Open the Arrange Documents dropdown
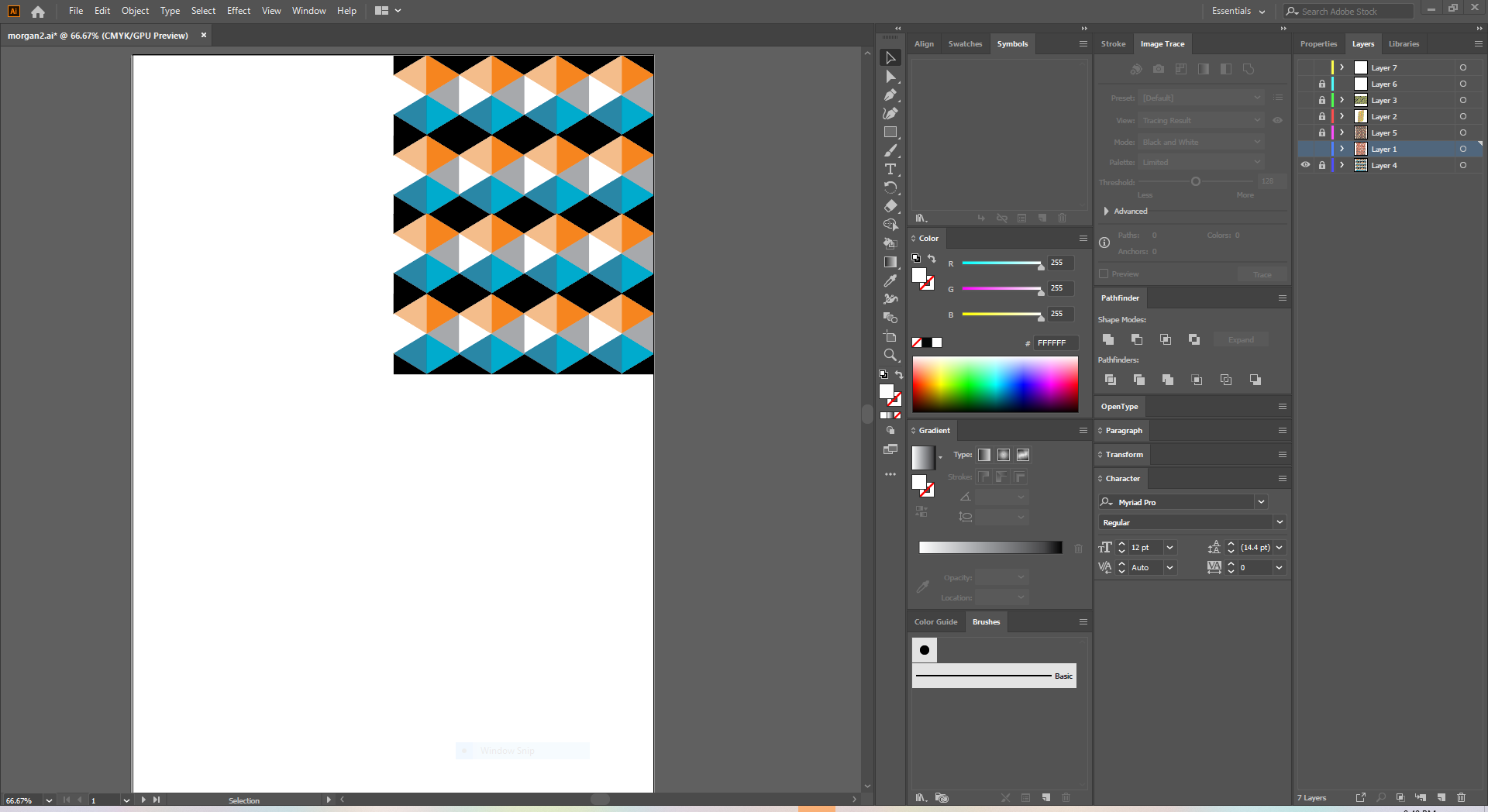The image size is (1488, 812). [388, 11]
